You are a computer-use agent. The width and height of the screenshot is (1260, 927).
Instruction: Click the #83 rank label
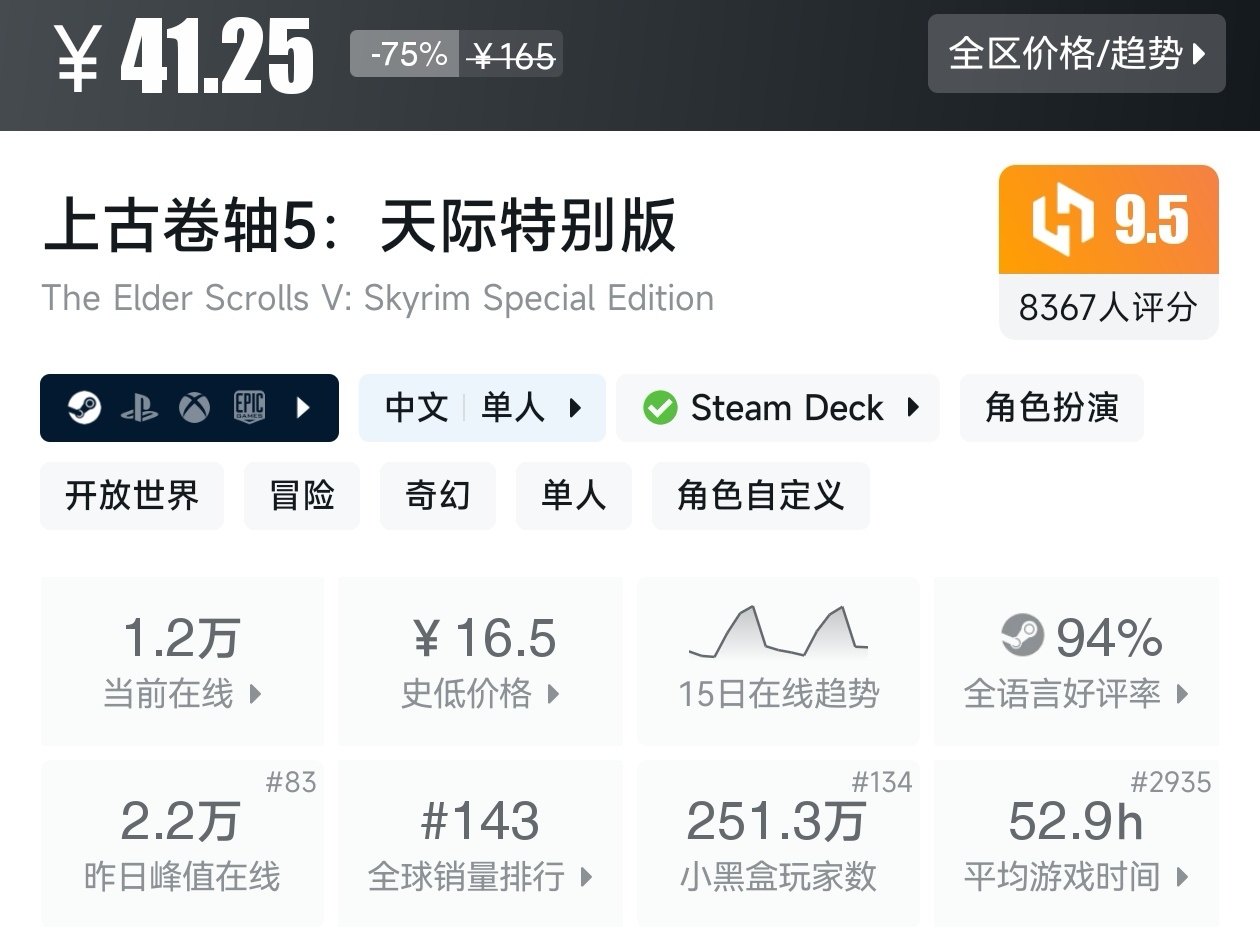291,782
